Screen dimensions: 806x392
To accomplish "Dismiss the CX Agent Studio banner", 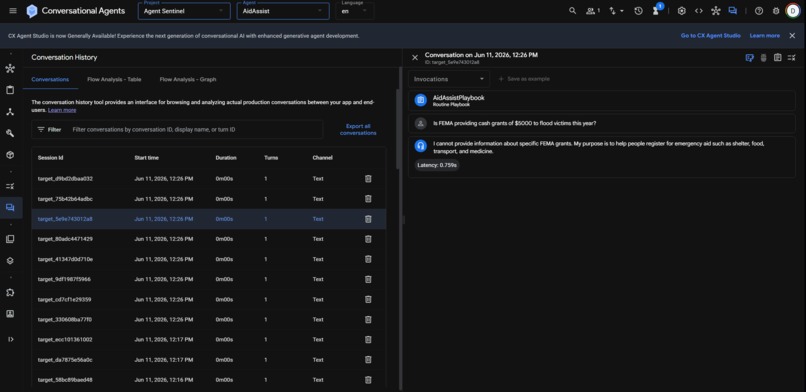I will tap(792, 36).
